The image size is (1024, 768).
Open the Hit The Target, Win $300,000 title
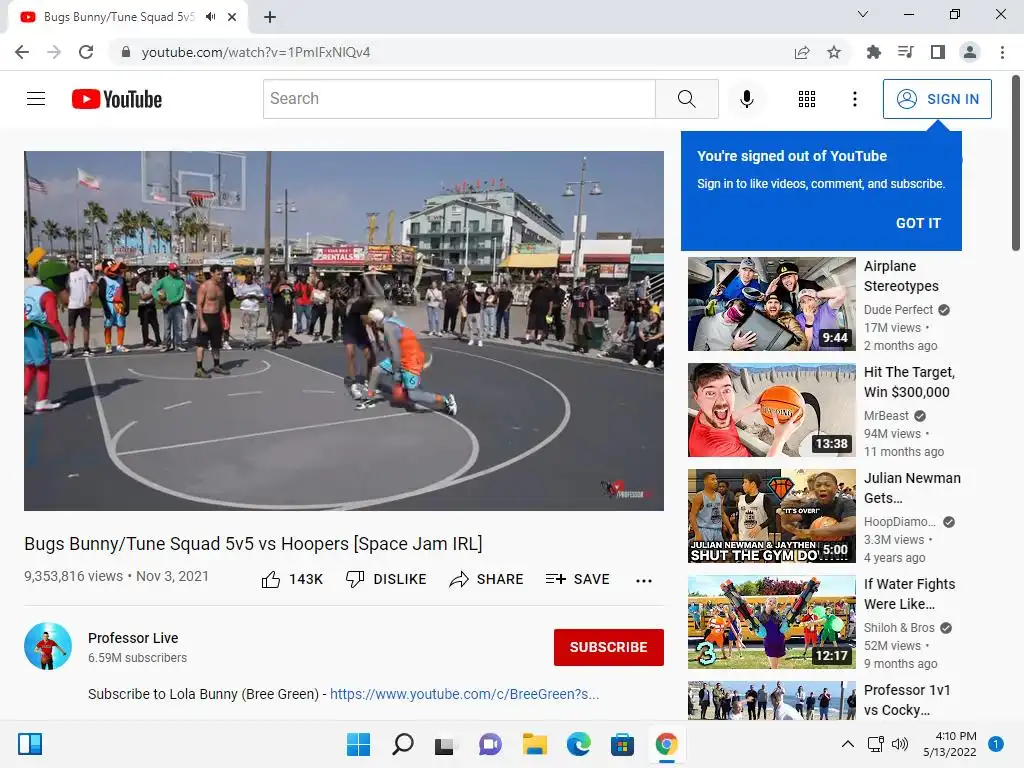(x=909, y=382)
